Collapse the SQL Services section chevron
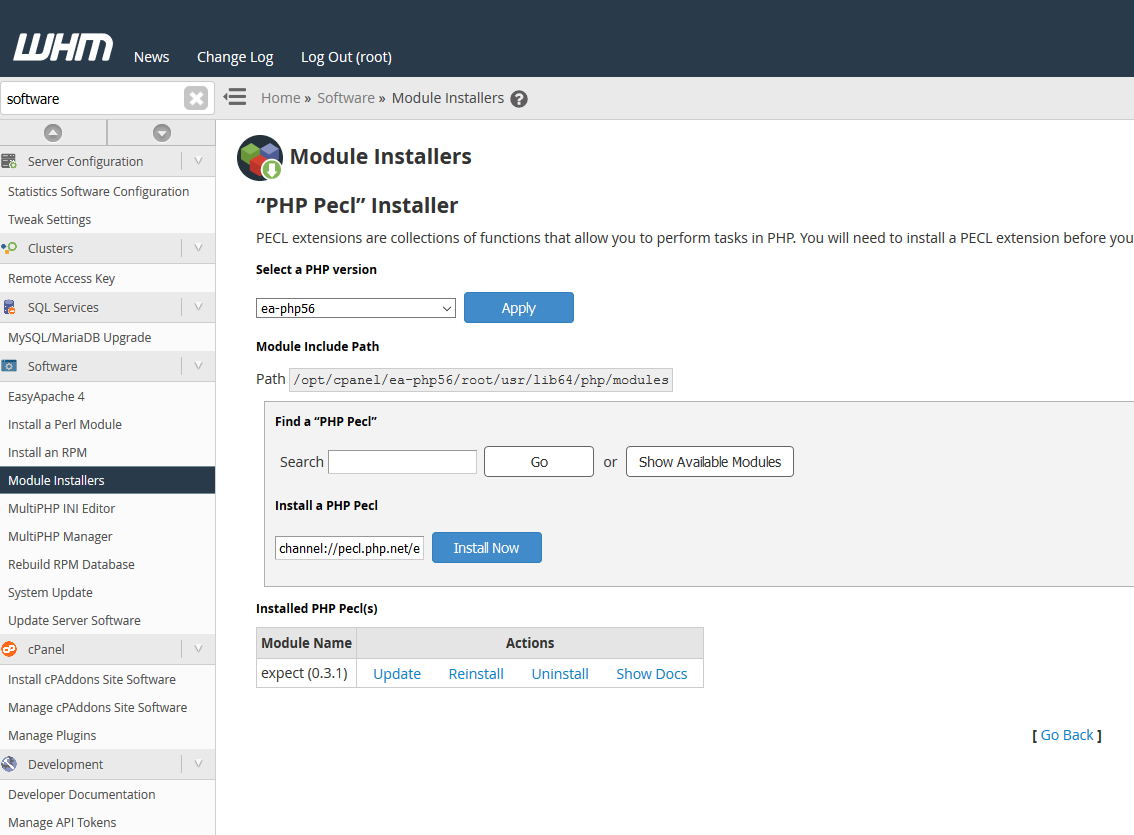The width and height of the screenshot is (1134, 835). (x=198, y=307)
